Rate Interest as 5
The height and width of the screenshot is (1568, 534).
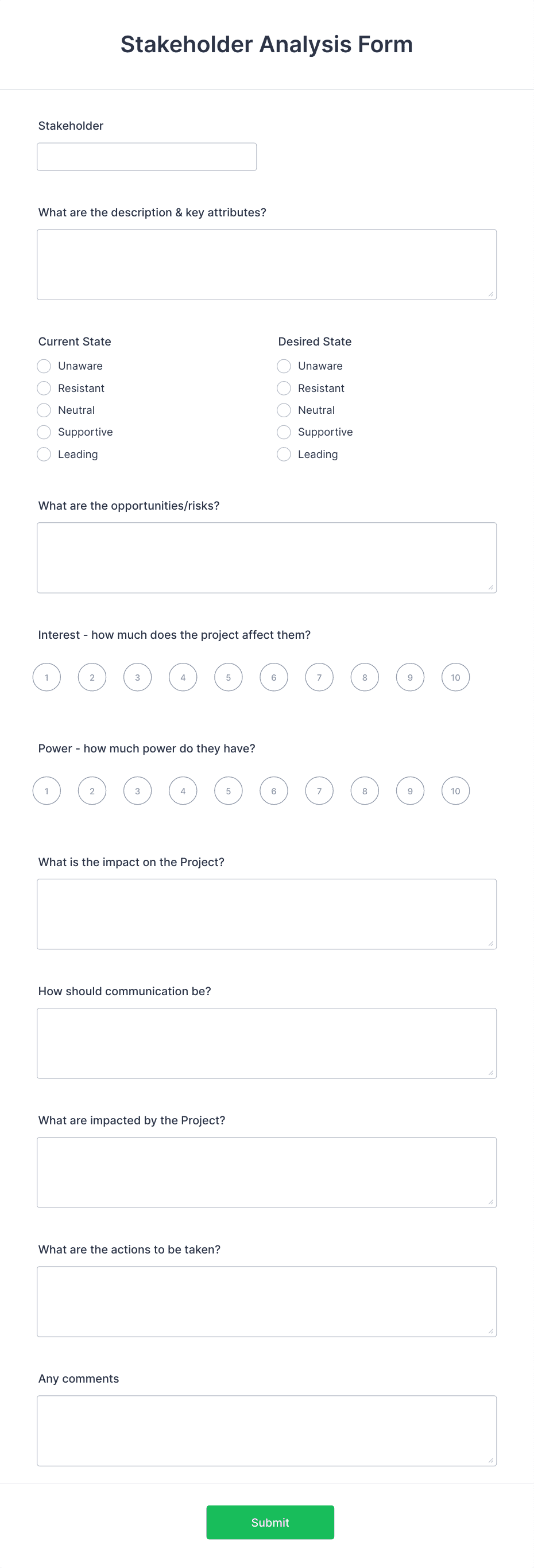point(229,677)
